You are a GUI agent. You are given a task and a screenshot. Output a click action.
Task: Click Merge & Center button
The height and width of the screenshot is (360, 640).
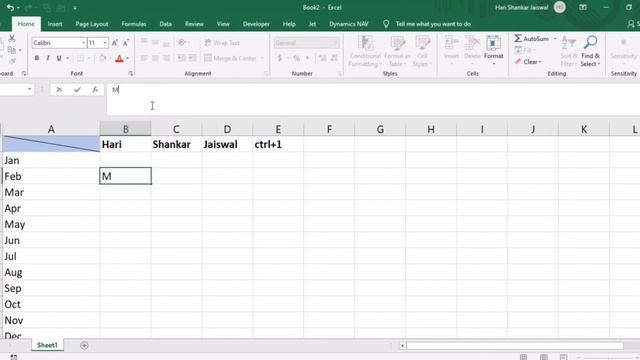230,58
